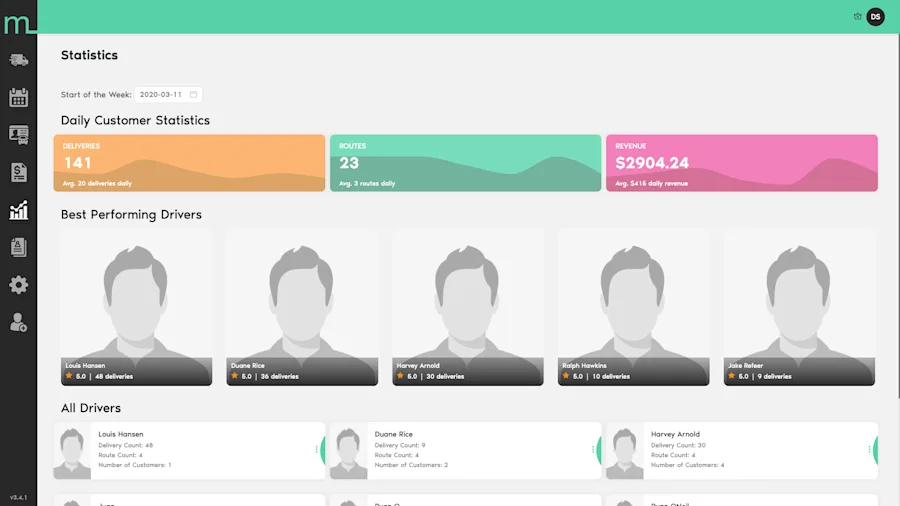The height and width of the screenshot is (506, 900).
Task: Click 'Avg. $415 daily revenue' text
Action: tap(651, 184)
